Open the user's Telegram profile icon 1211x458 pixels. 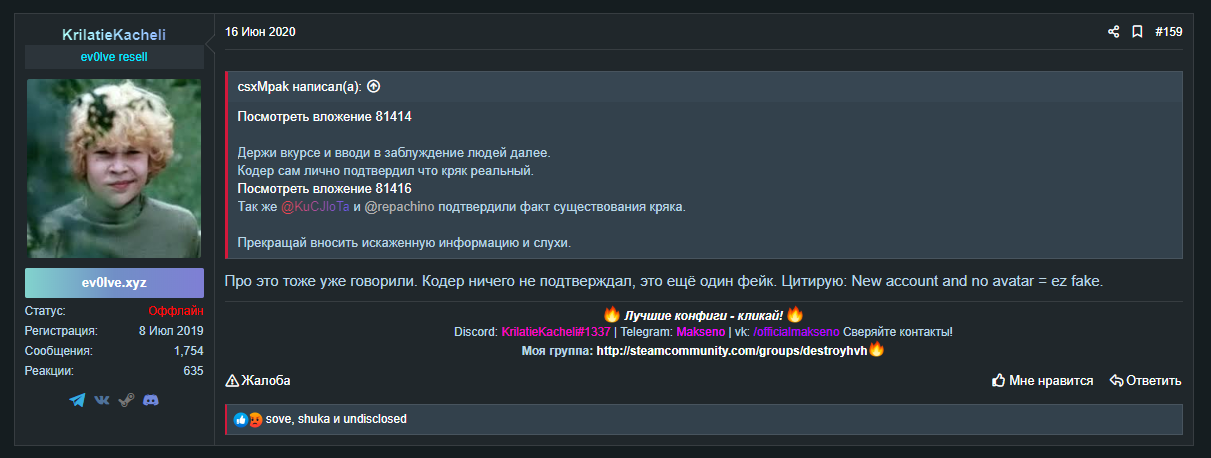(x=78, y=400)
